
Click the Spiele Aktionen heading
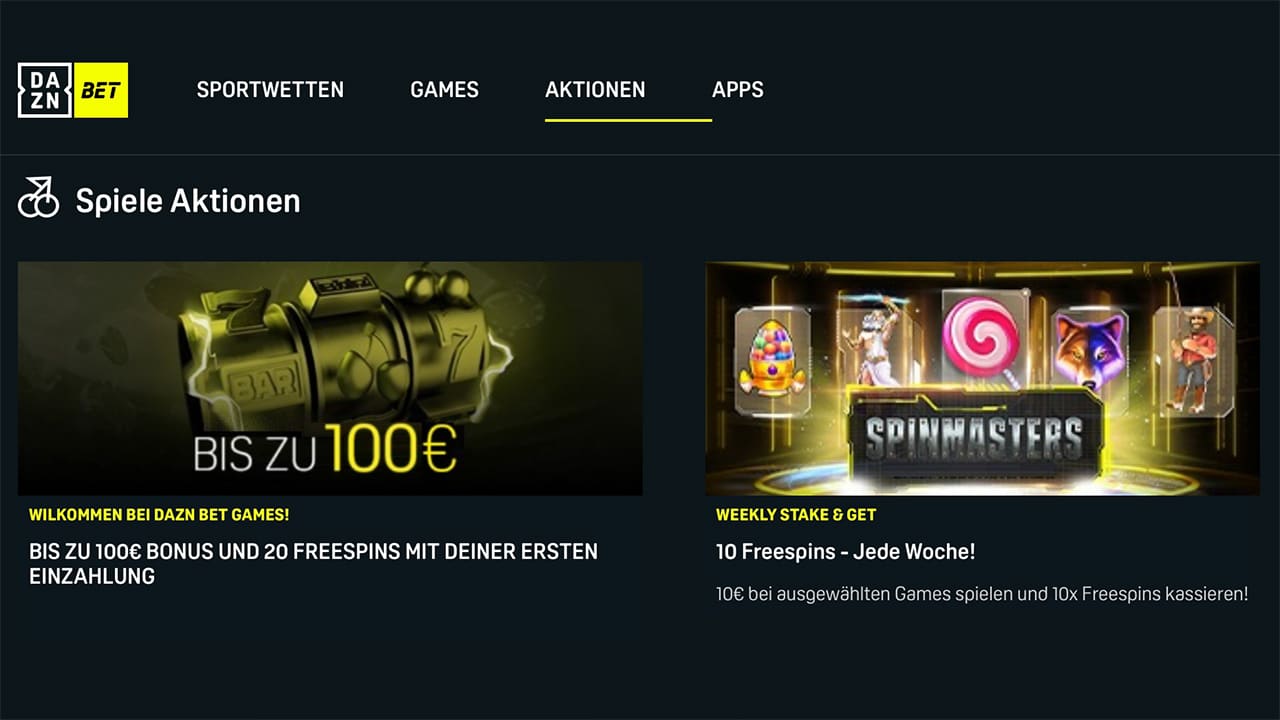tap(188, 200)
